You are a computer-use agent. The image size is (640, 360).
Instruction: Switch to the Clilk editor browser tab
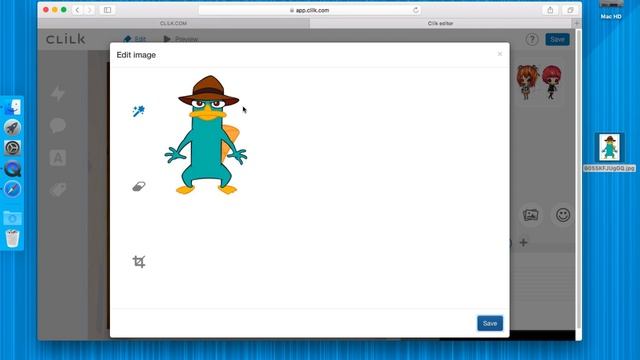click(440, 23)
